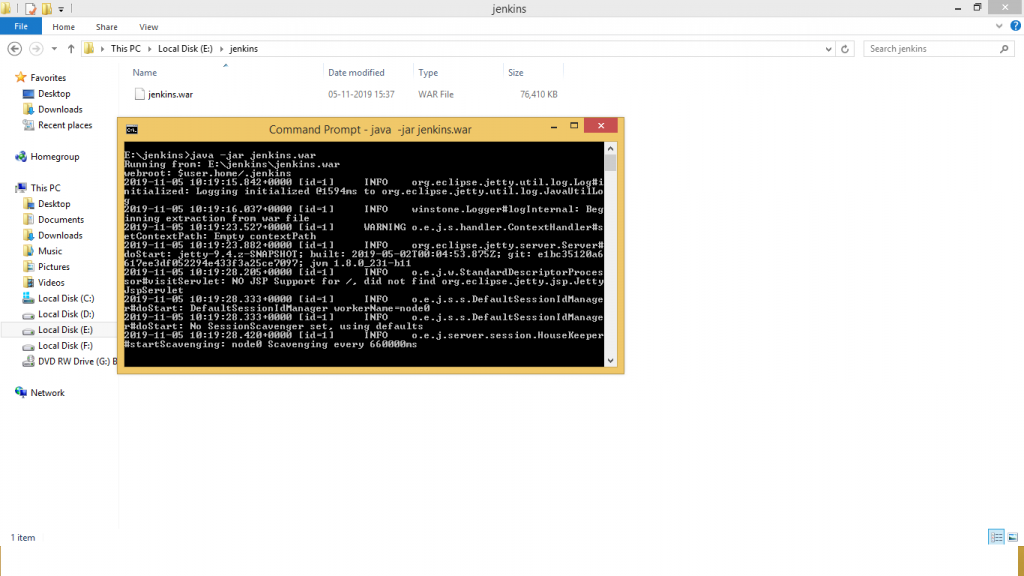Switch to the View ribbon tab
This screenshot has width=1024, height=576.
(148, 27)
